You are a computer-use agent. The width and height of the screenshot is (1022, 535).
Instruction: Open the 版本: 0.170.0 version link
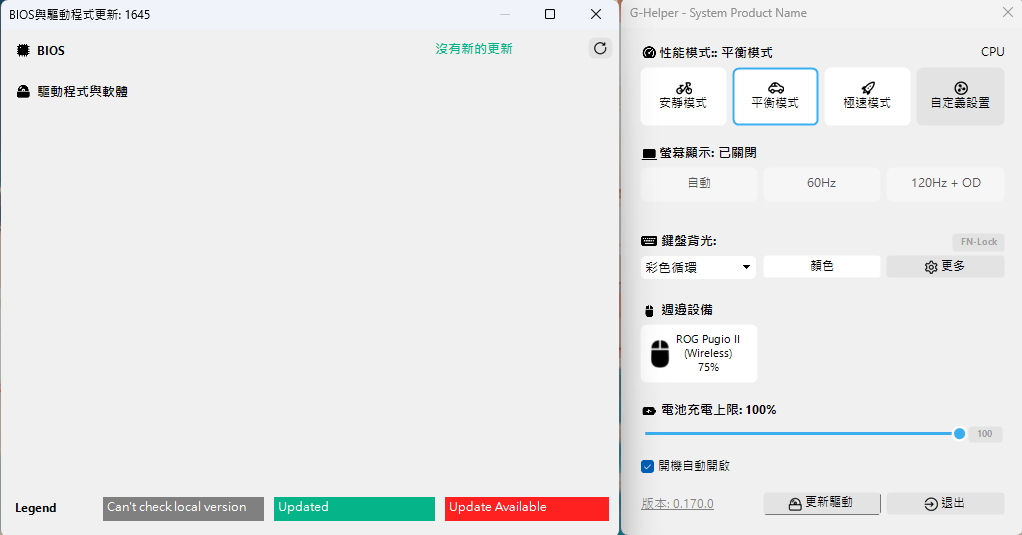(677, 504)
